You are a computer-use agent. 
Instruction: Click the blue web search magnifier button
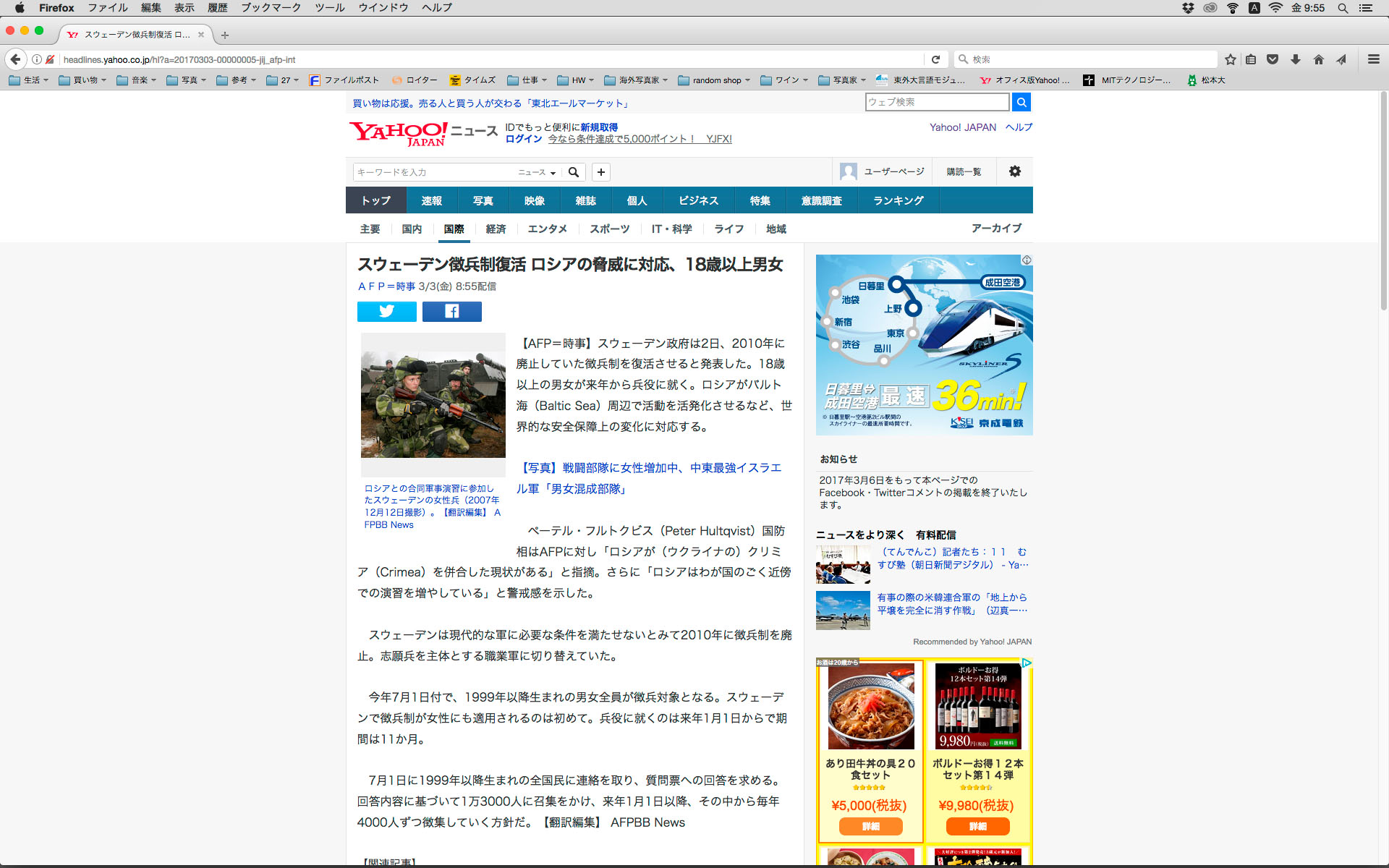pyautogui.click(x=1021, y=102)
